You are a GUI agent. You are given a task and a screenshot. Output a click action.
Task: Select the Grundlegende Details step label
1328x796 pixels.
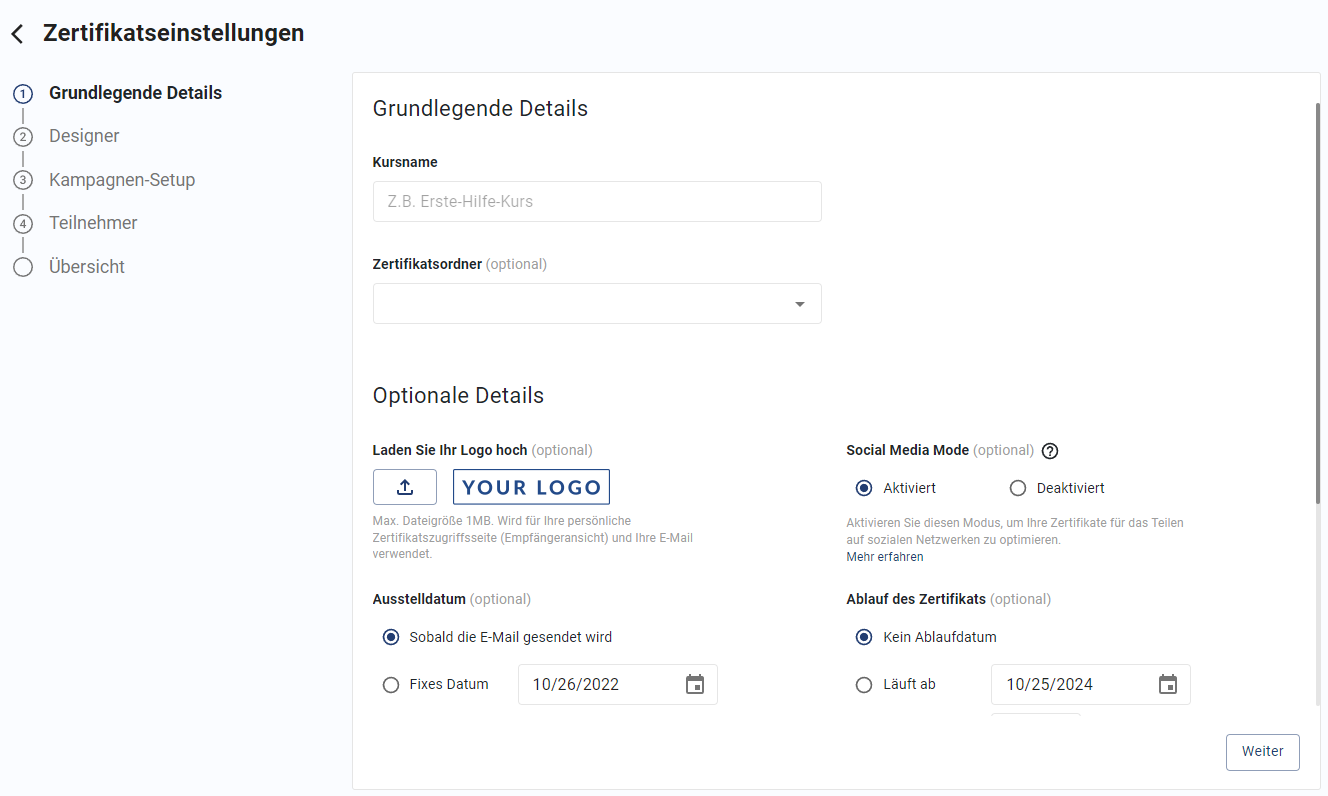point(135,92)
